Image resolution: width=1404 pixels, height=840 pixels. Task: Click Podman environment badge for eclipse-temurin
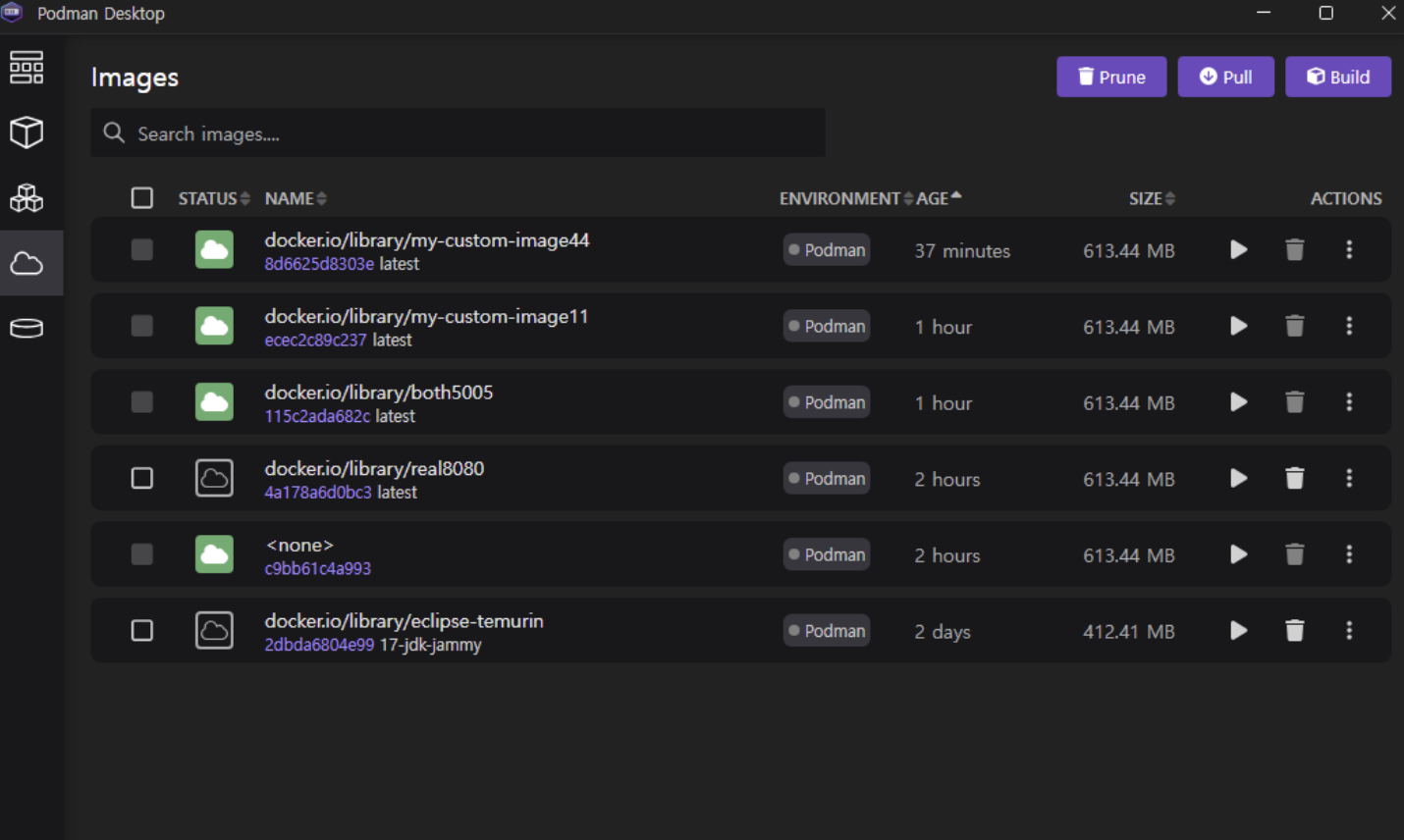tap(827, 630)
